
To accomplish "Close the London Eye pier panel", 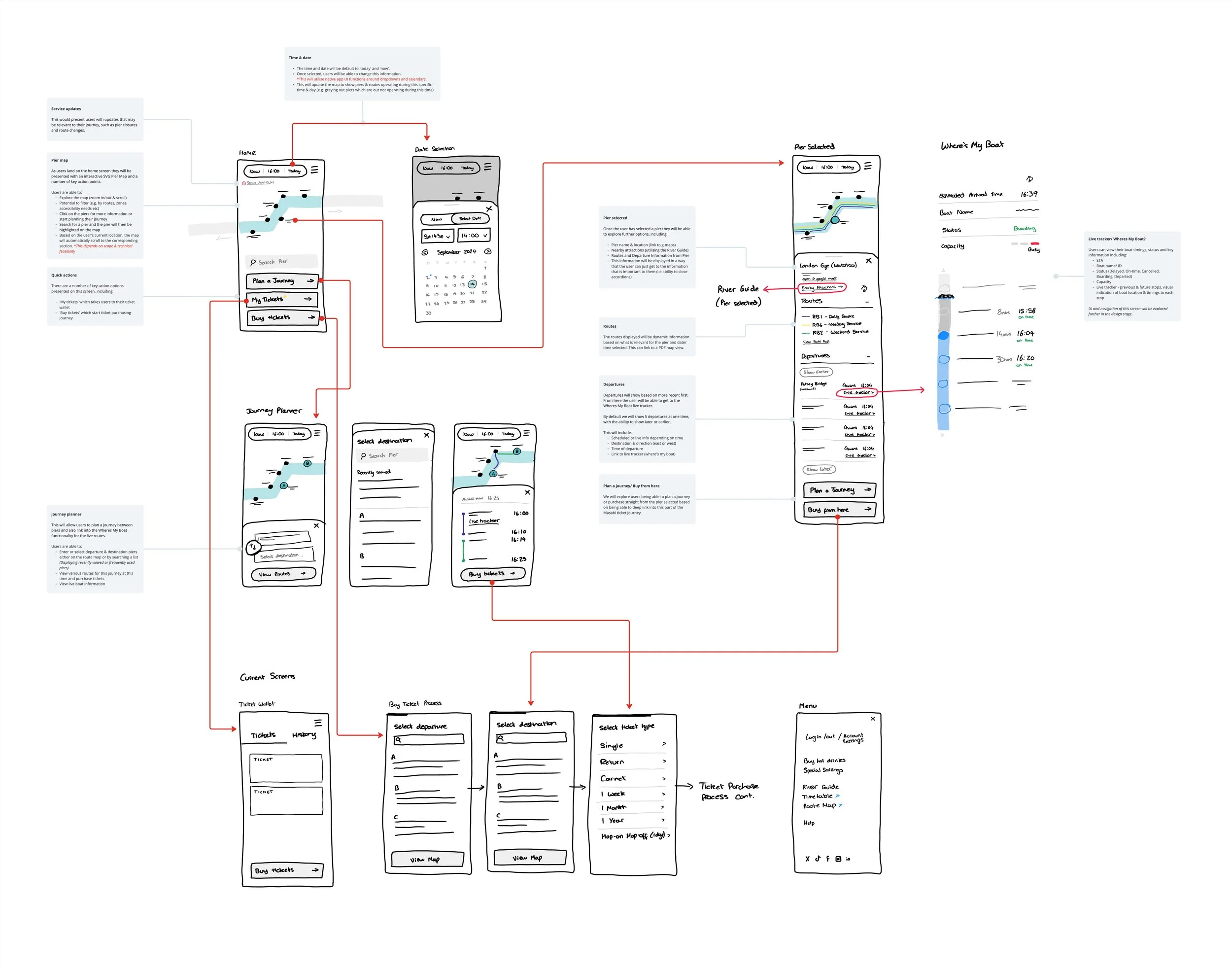I will click(868, 261).
